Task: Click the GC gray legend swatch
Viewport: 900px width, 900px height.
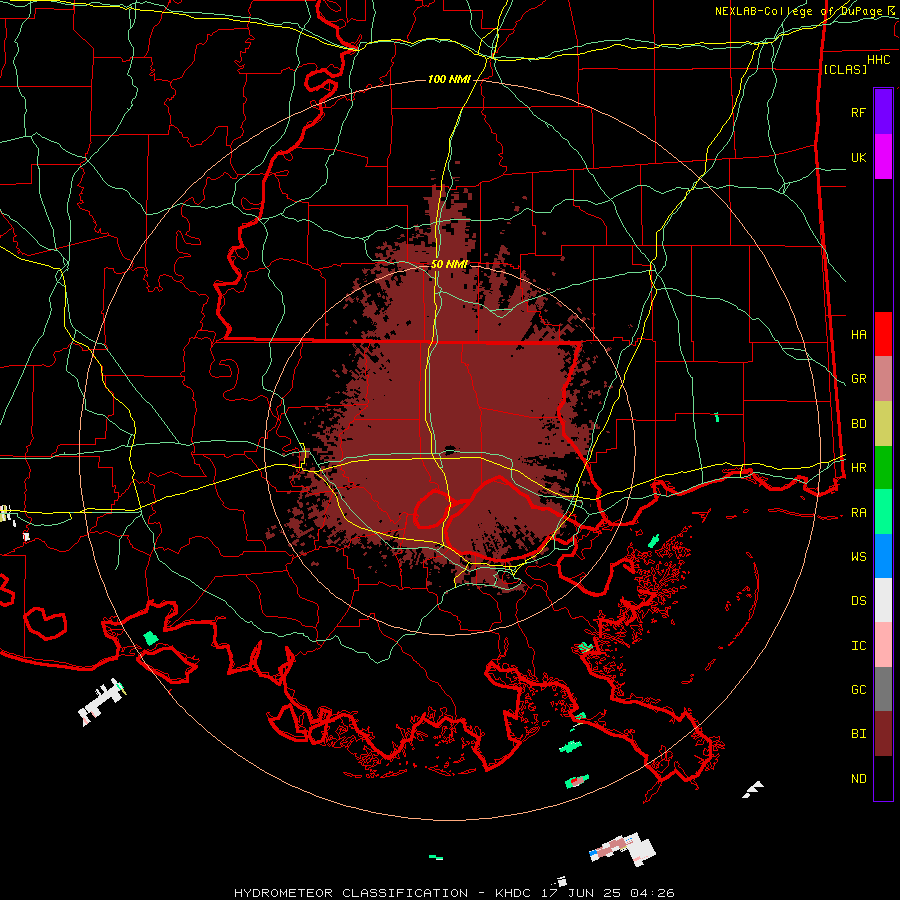Action: point(883,689)
